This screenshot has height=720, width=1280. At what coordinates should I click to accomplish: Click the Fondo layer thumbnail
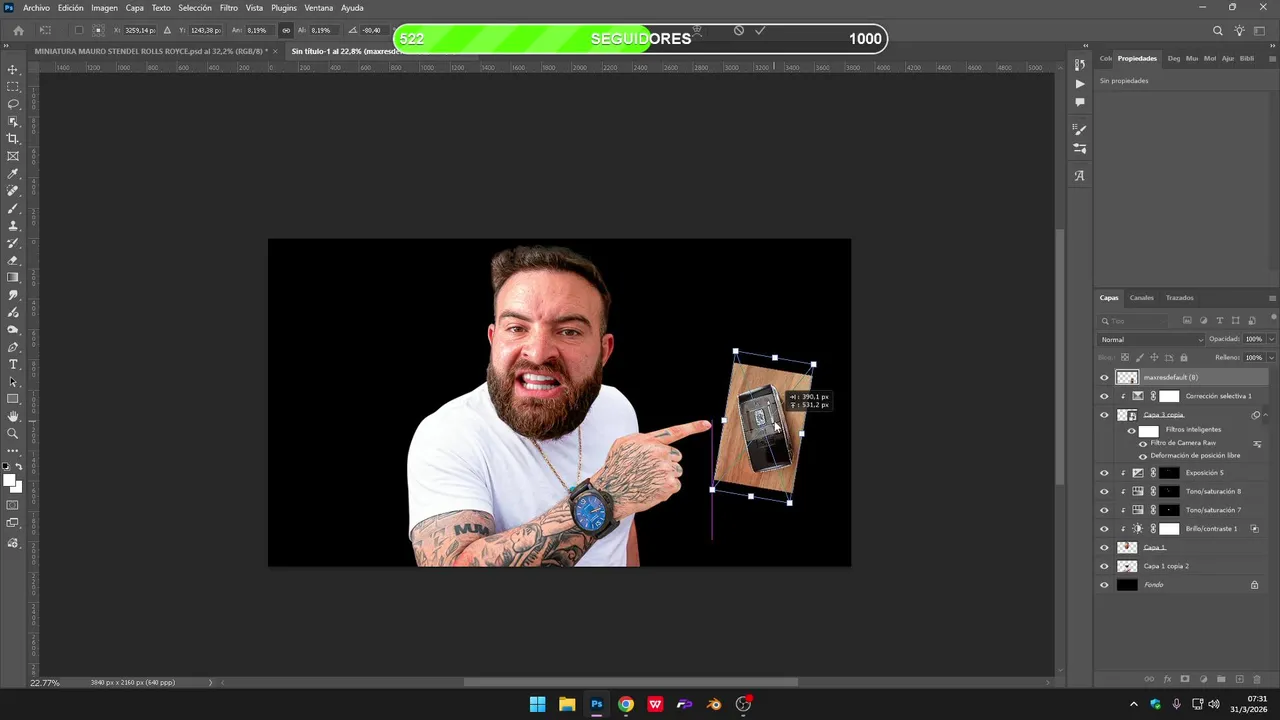click(x=1127, y=585)
